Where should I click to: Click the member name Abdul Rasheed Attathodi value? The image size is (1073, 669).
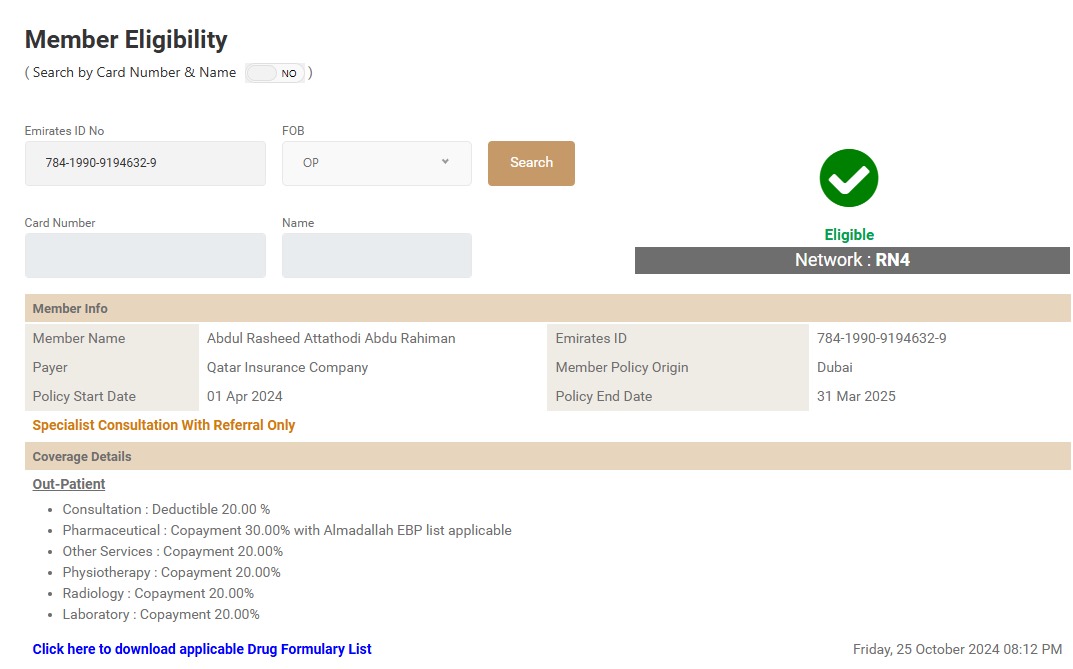click(331, 338)
